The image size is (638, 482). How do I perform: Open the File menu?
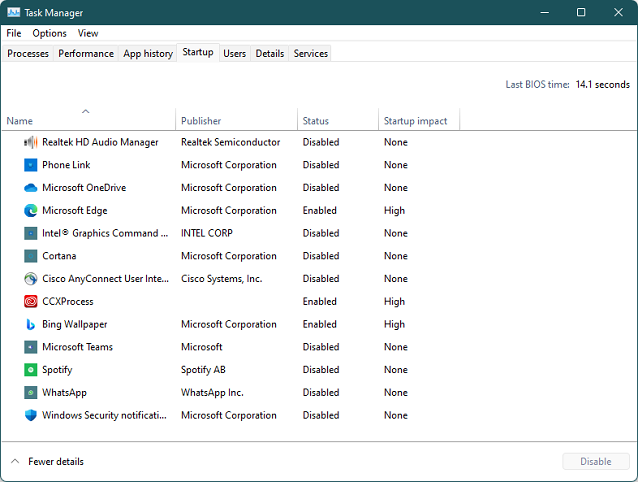click(x=14, y=33)
